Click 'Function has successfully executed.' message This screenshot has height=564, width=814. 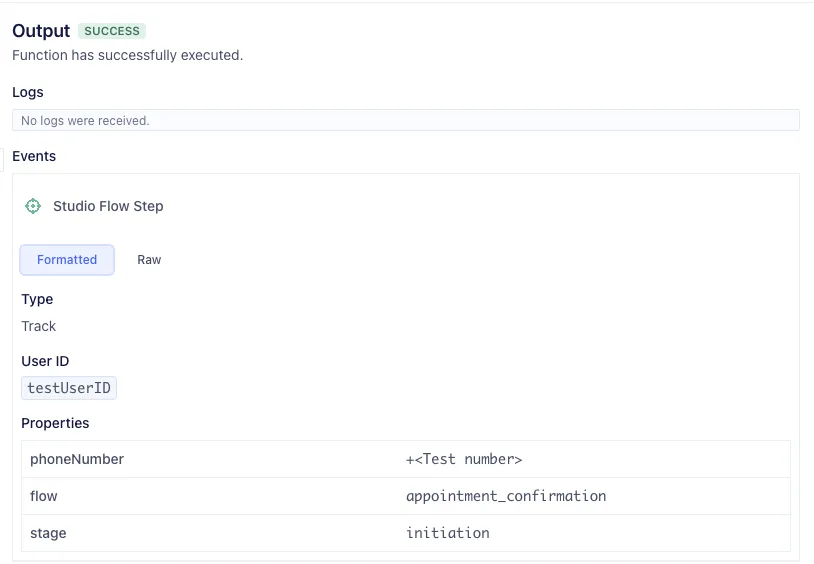[x=128, y=55]
